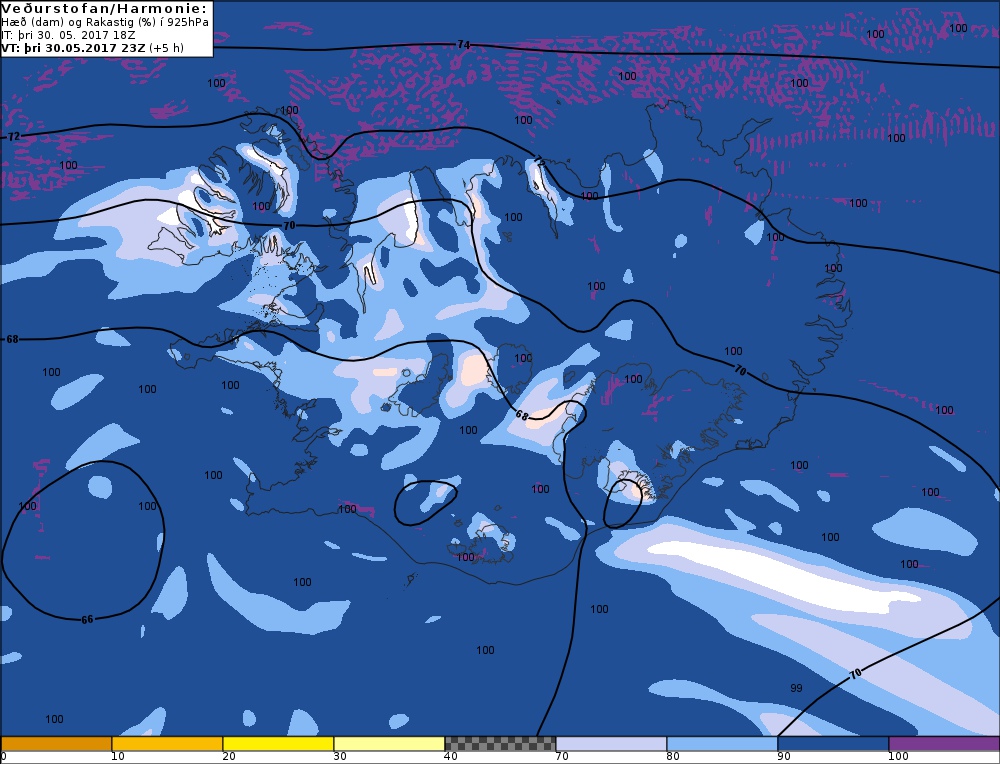Screen dimensions: 1000x764
Task: Click the 'VT: þri 30.05.2017 23Z (+5 h)' line
Action: click(92, 48)
